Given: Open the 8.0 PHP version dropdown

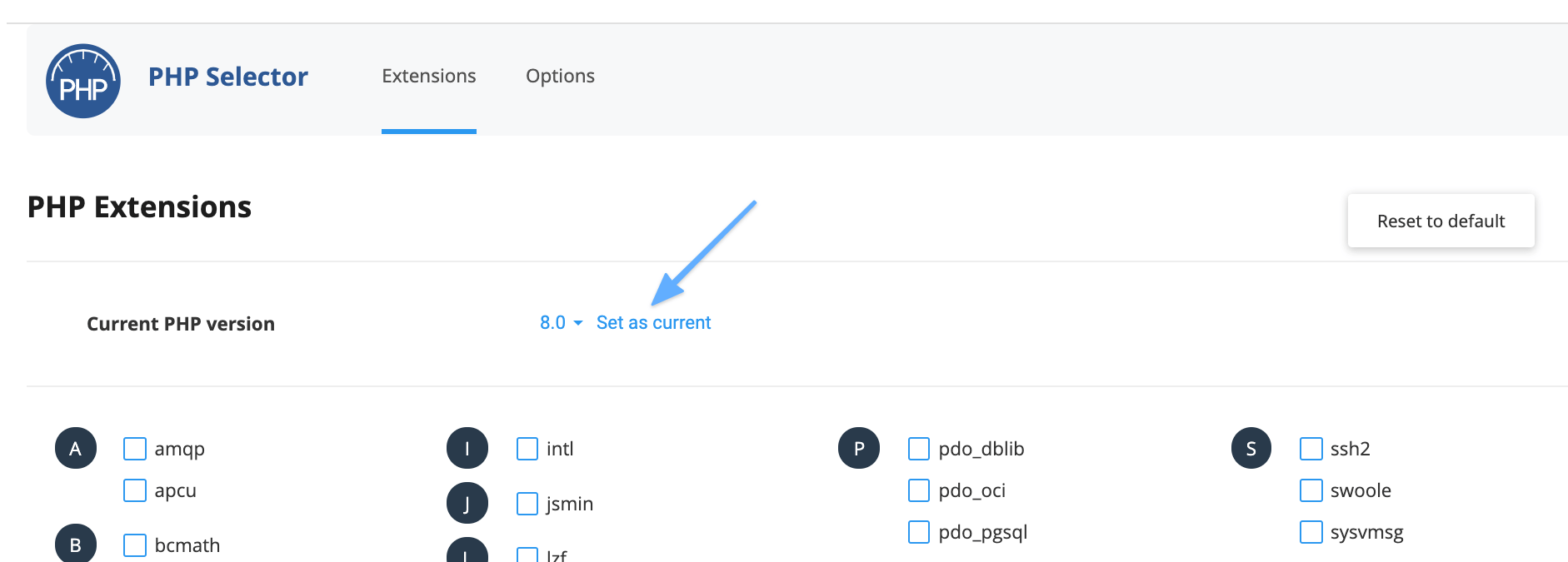Looking at the screenshot, I should [561, 322].
